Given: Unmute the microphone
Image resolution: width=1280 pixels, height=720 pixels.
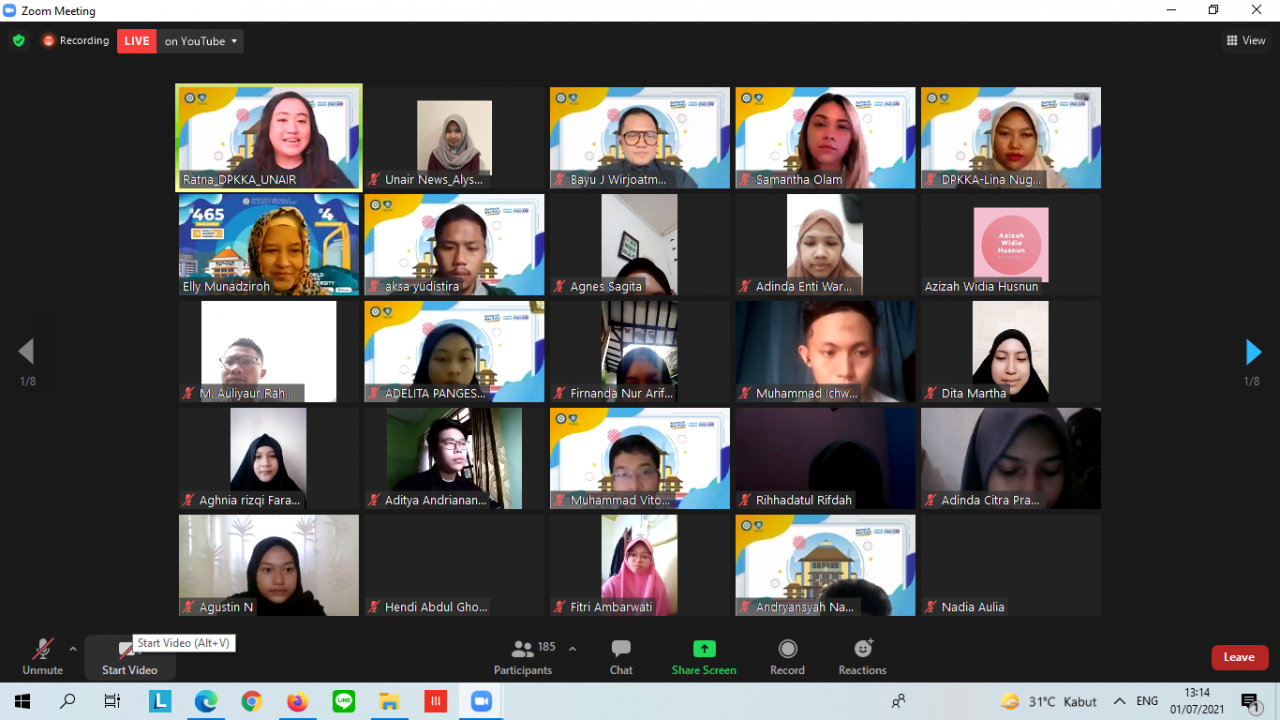Looking at the screenshot, I should click(42, 657).
